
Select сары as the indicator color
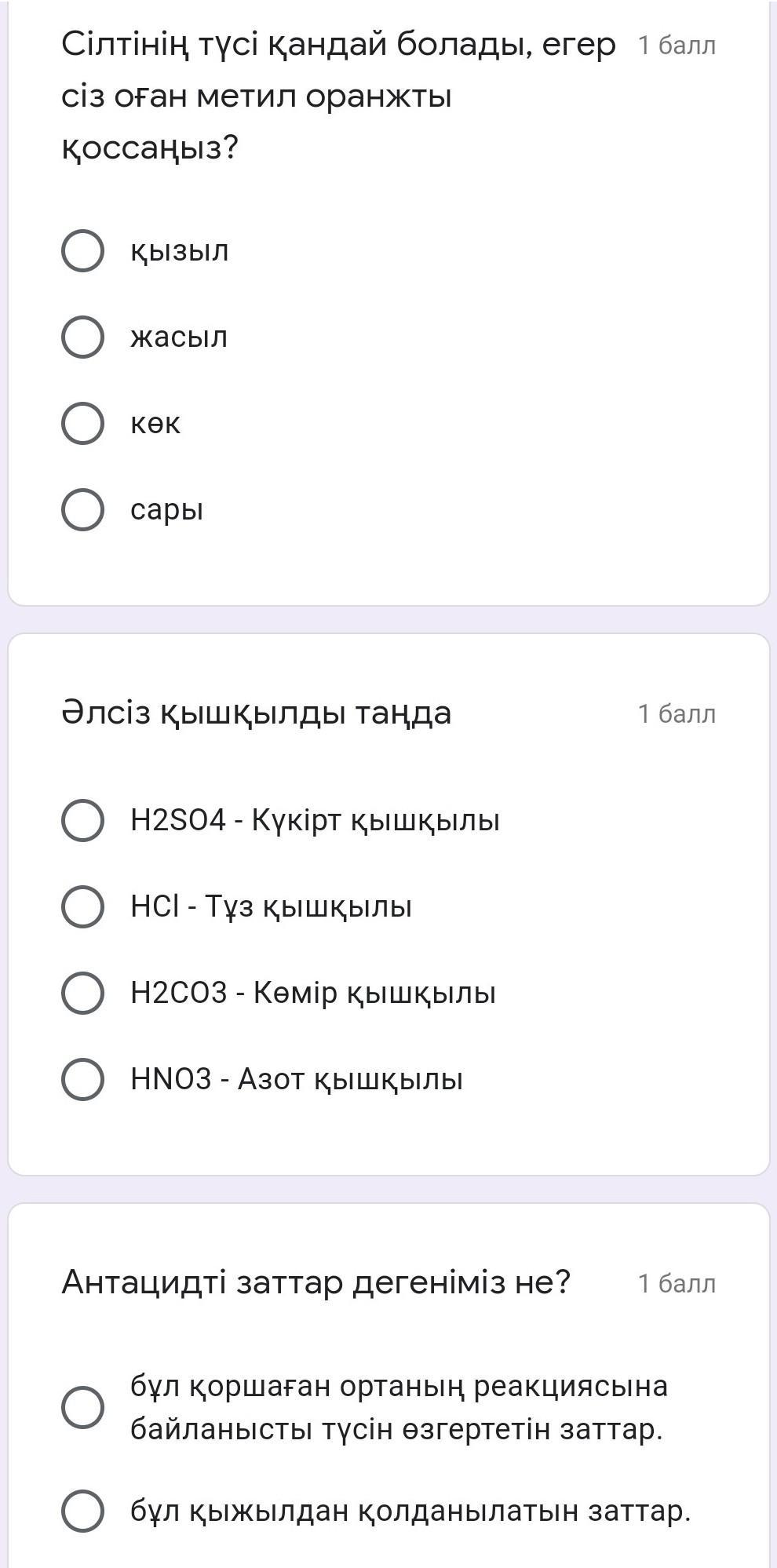tap(82, 510)
